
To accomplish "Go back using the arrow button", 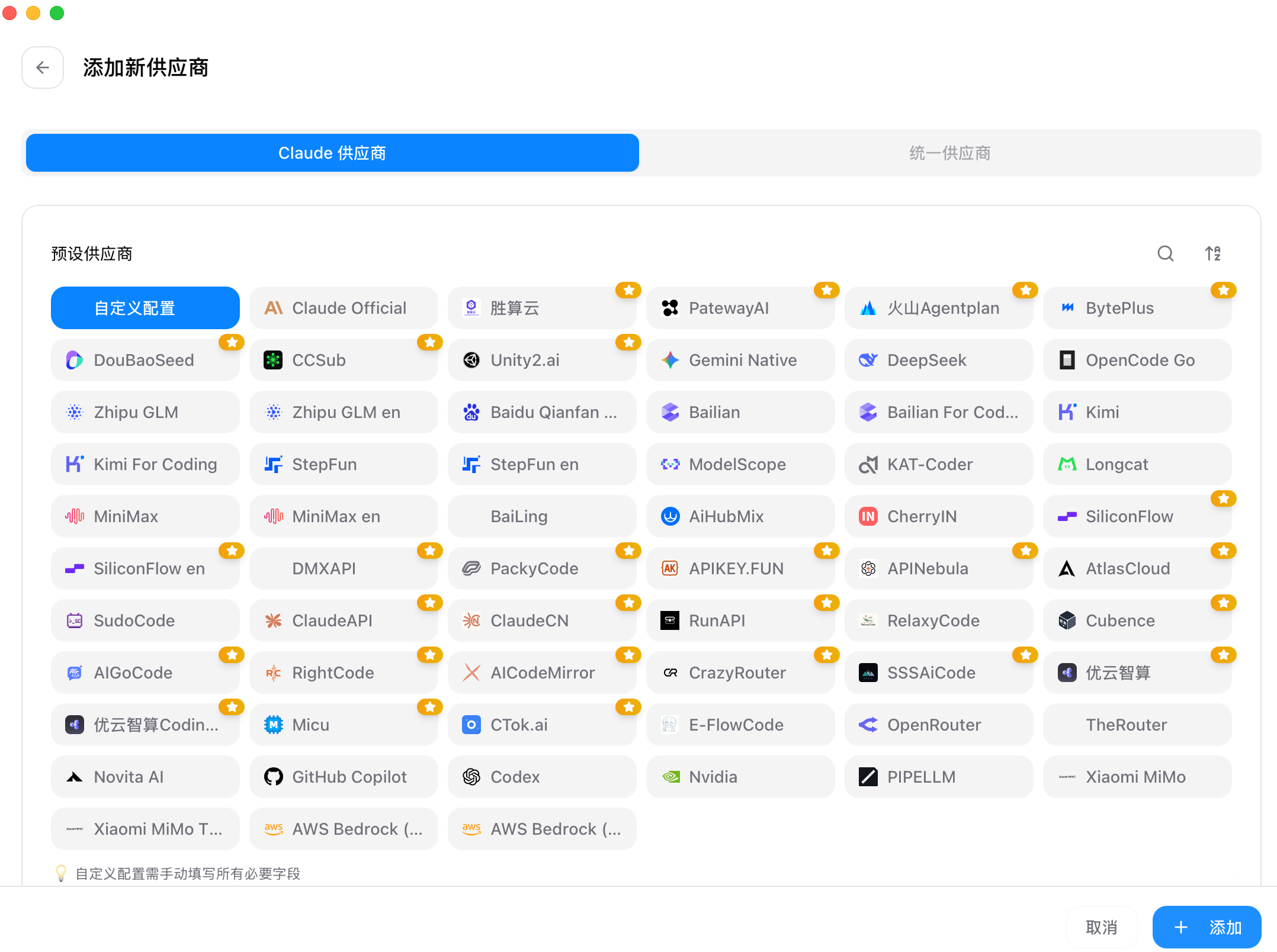I will [43, 67].
